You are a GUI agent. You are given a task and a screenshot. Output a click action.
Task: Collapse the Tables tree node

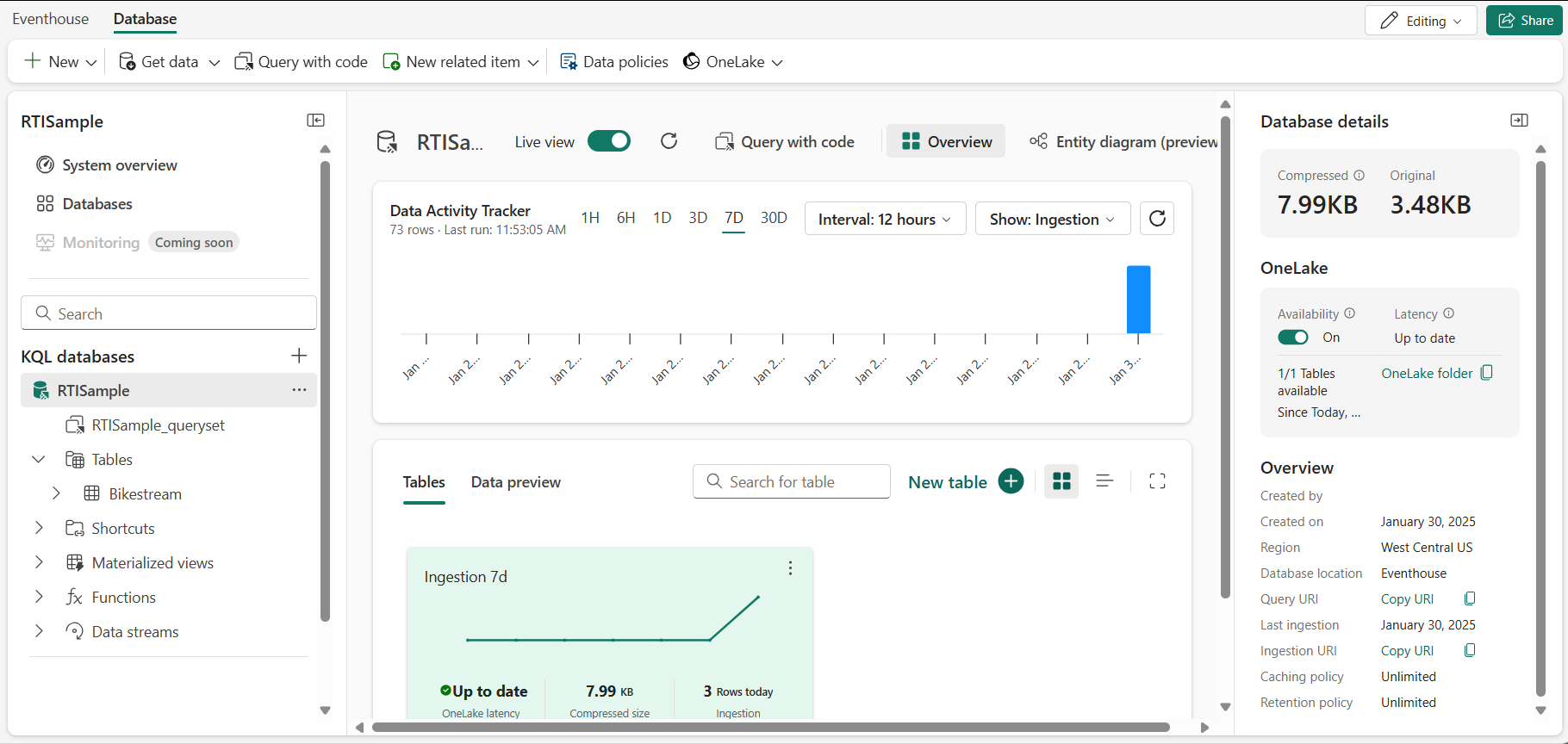(x=39, y=460)
